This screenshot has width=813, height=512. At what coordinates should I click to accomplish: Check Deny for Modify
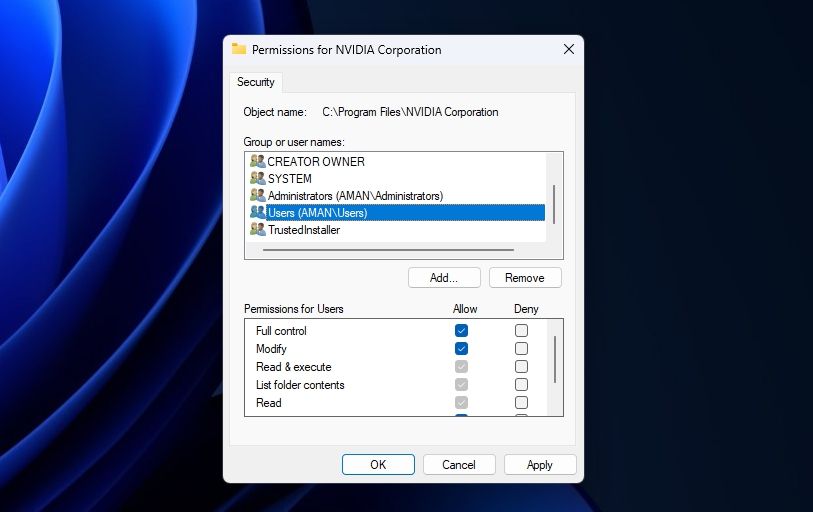tap(521, 349)
